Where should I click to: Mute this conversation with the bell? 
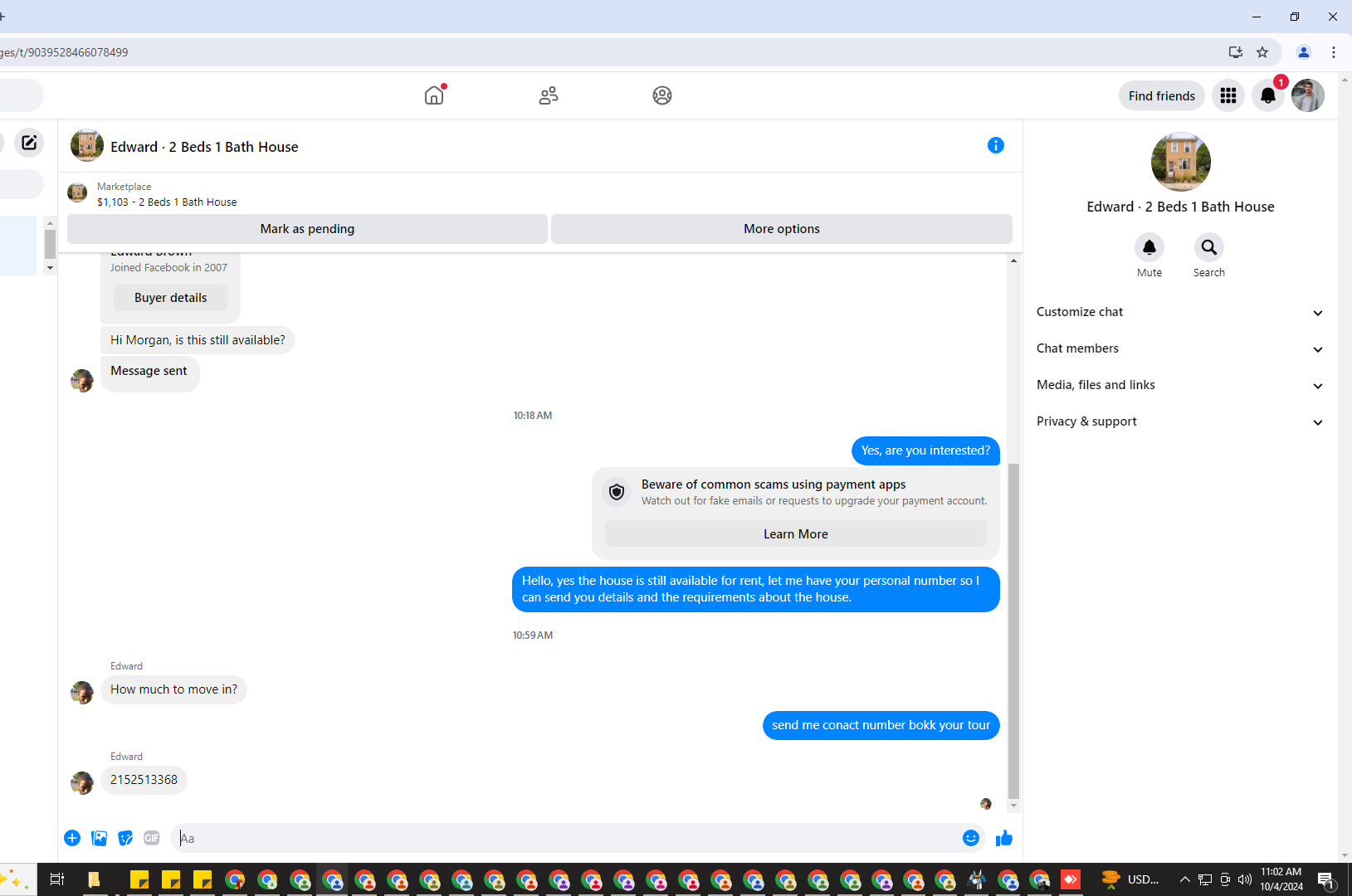(1149, 247)
